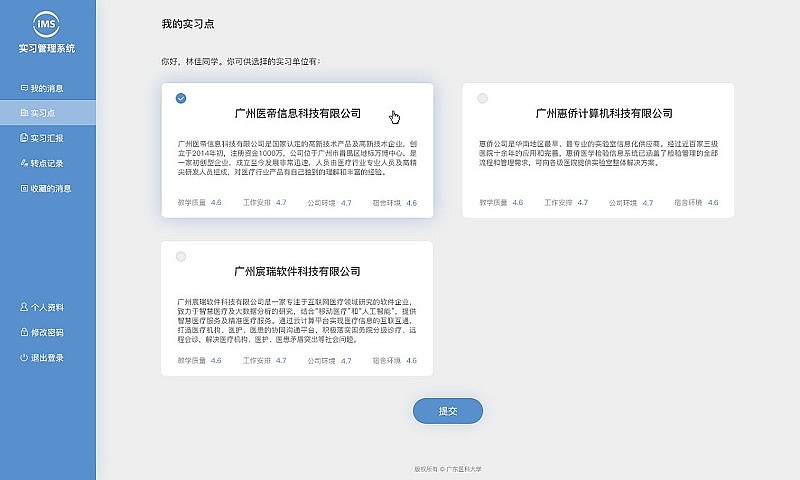Screen dimensions: 800x480
Task: Click 宿舍环境 4.6 on the 宸瑞 card
Action: (x=395, y=361)
